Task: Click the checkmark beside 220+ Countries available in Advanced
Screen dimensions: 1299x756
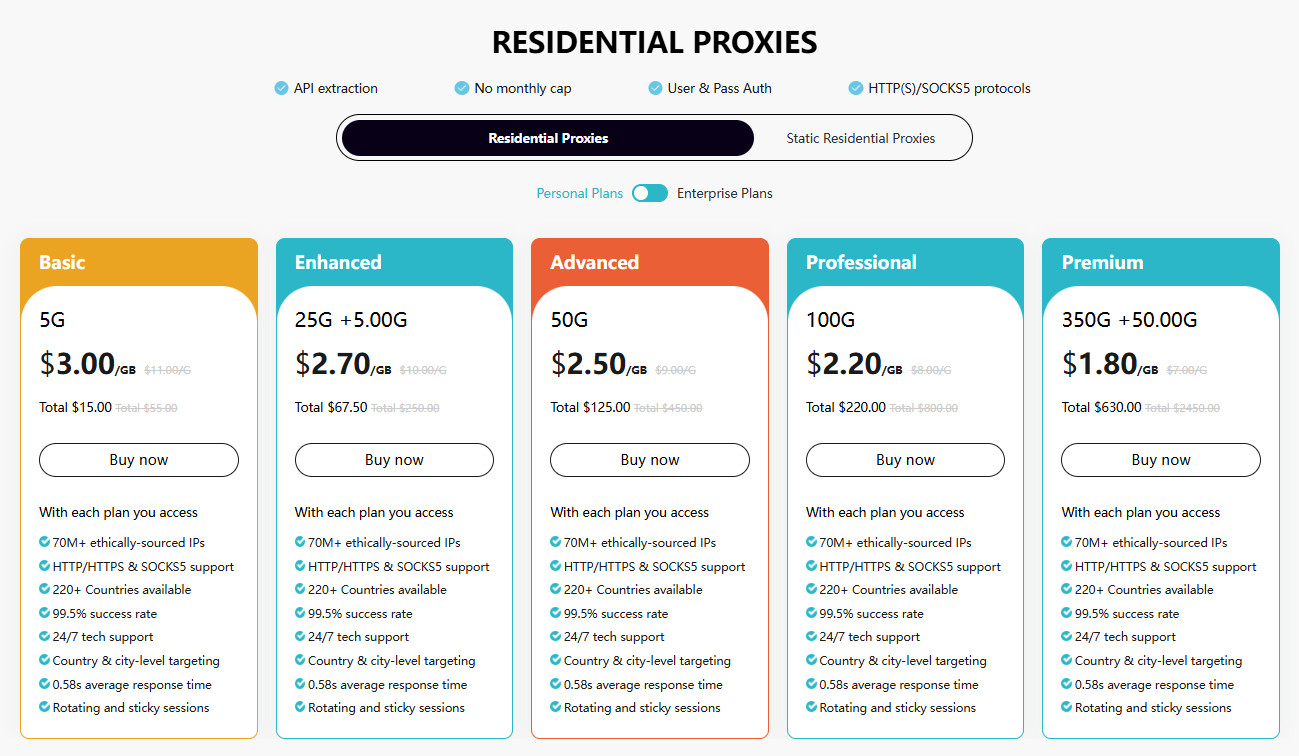Action: click(x=555, y=590)
